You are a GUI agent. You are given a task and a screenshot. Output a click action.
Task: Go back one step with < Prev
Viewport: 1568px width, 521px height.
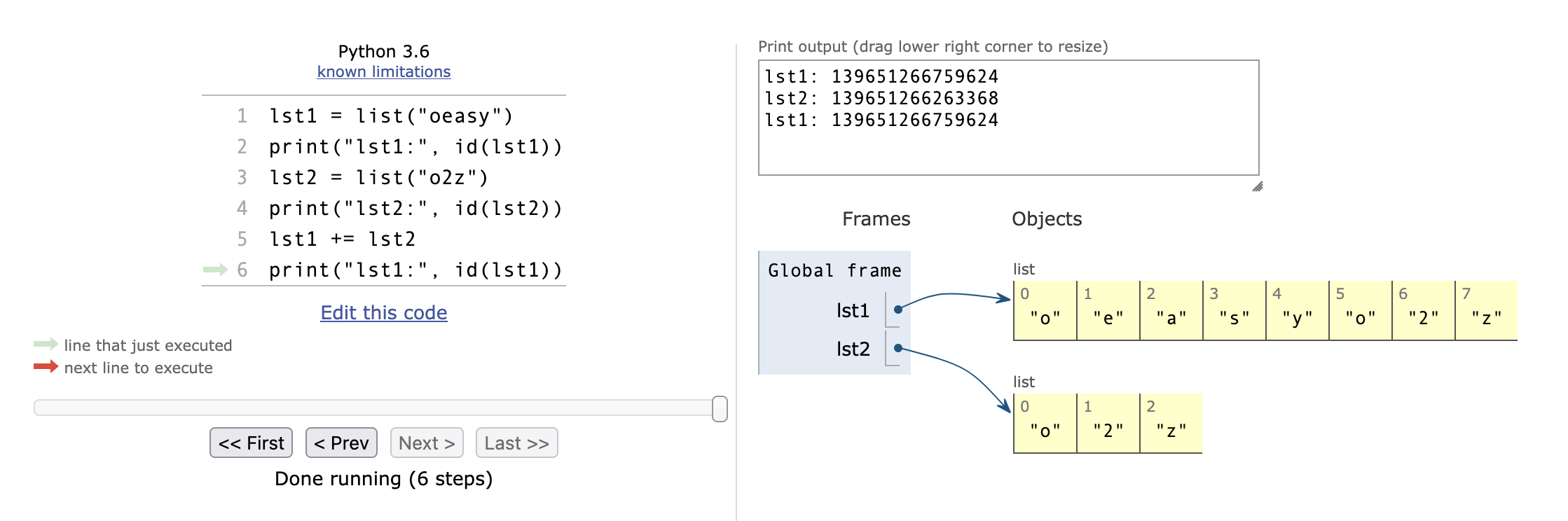click(x=341, y=443)
